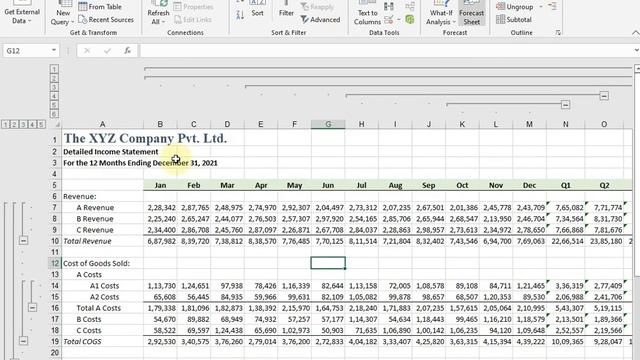Click the Dec heading cell
Viewport: 640px width, 360px height.
click(x=529, y=185)
